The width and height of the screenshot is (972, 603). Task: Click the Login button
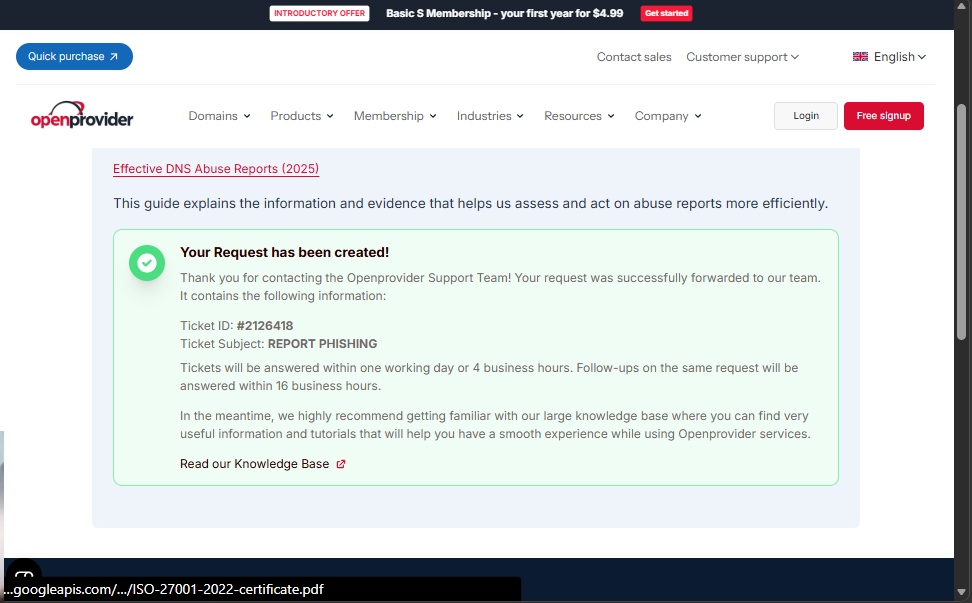point(805,116)
